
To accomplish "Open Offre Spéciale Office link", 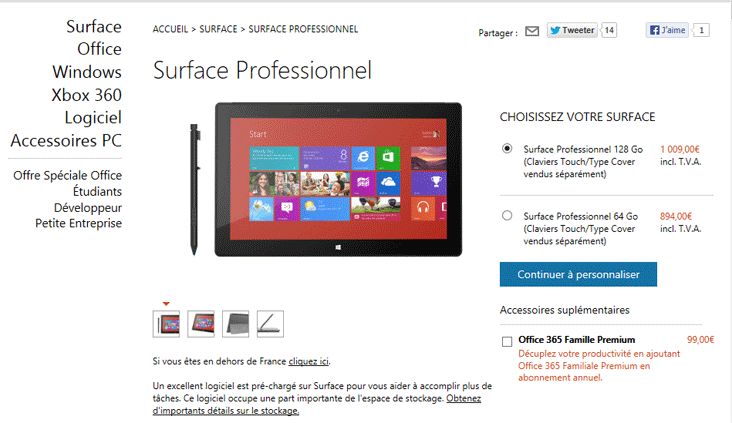I will pos(68,176).
